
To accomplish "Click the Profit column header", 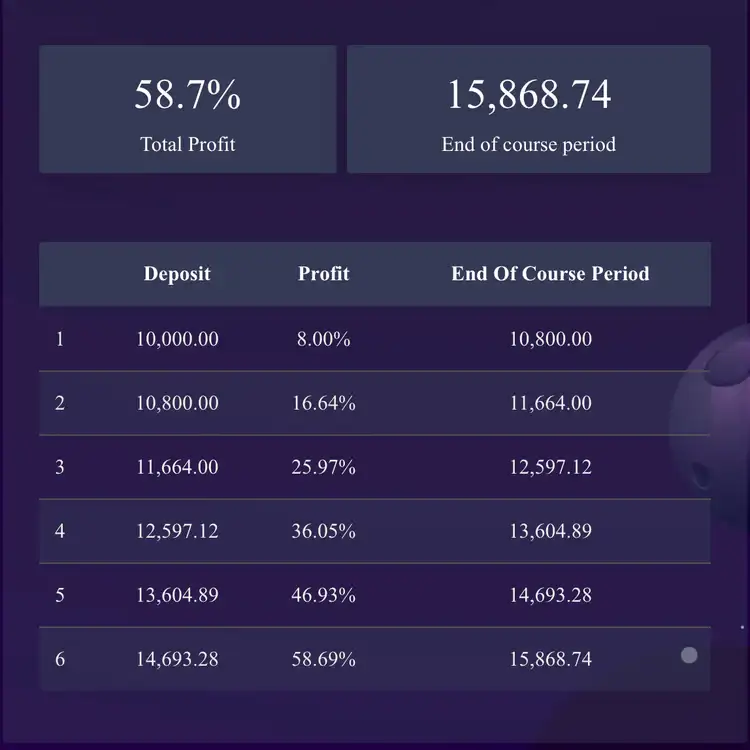I will point(324,274).
